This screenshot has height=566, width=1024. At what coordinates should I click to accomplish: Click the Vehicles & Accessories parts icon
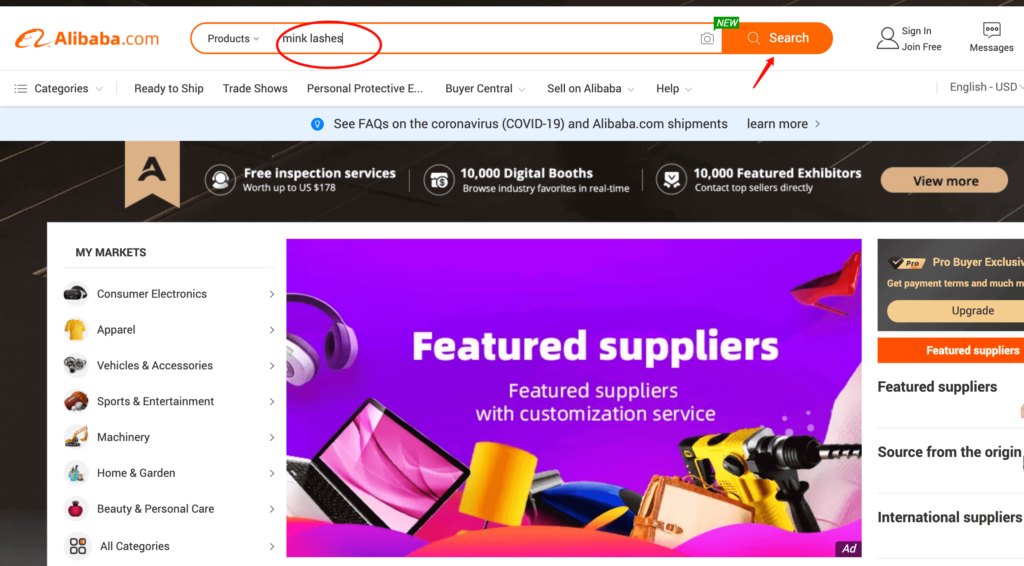click(x=76, y=366)
